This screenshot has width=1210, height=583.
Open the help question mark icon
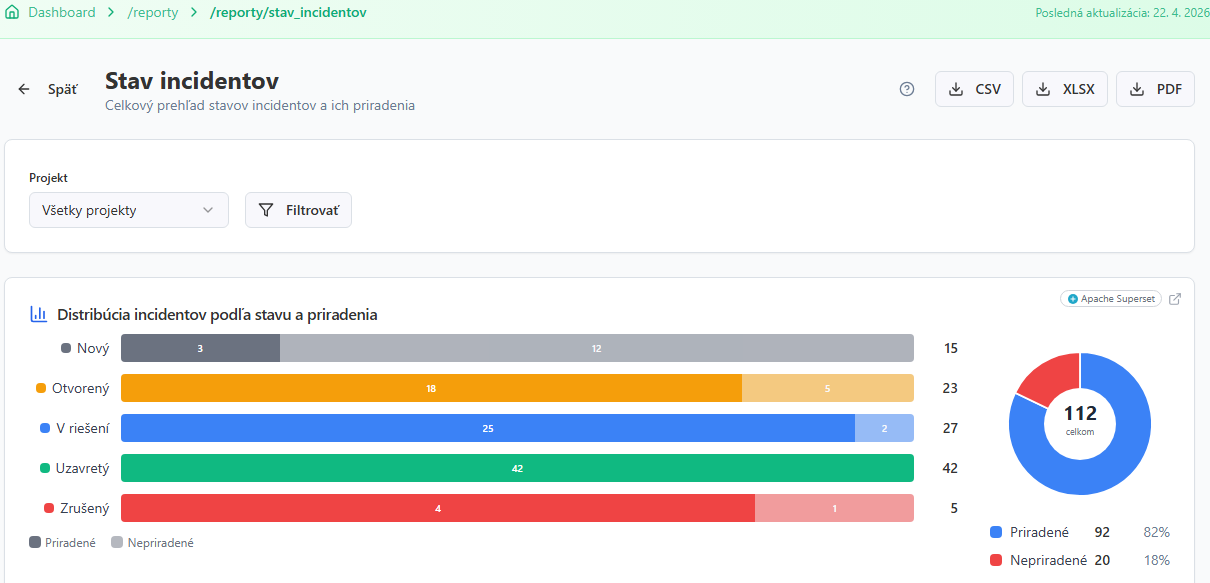click(x=906, y=88)
